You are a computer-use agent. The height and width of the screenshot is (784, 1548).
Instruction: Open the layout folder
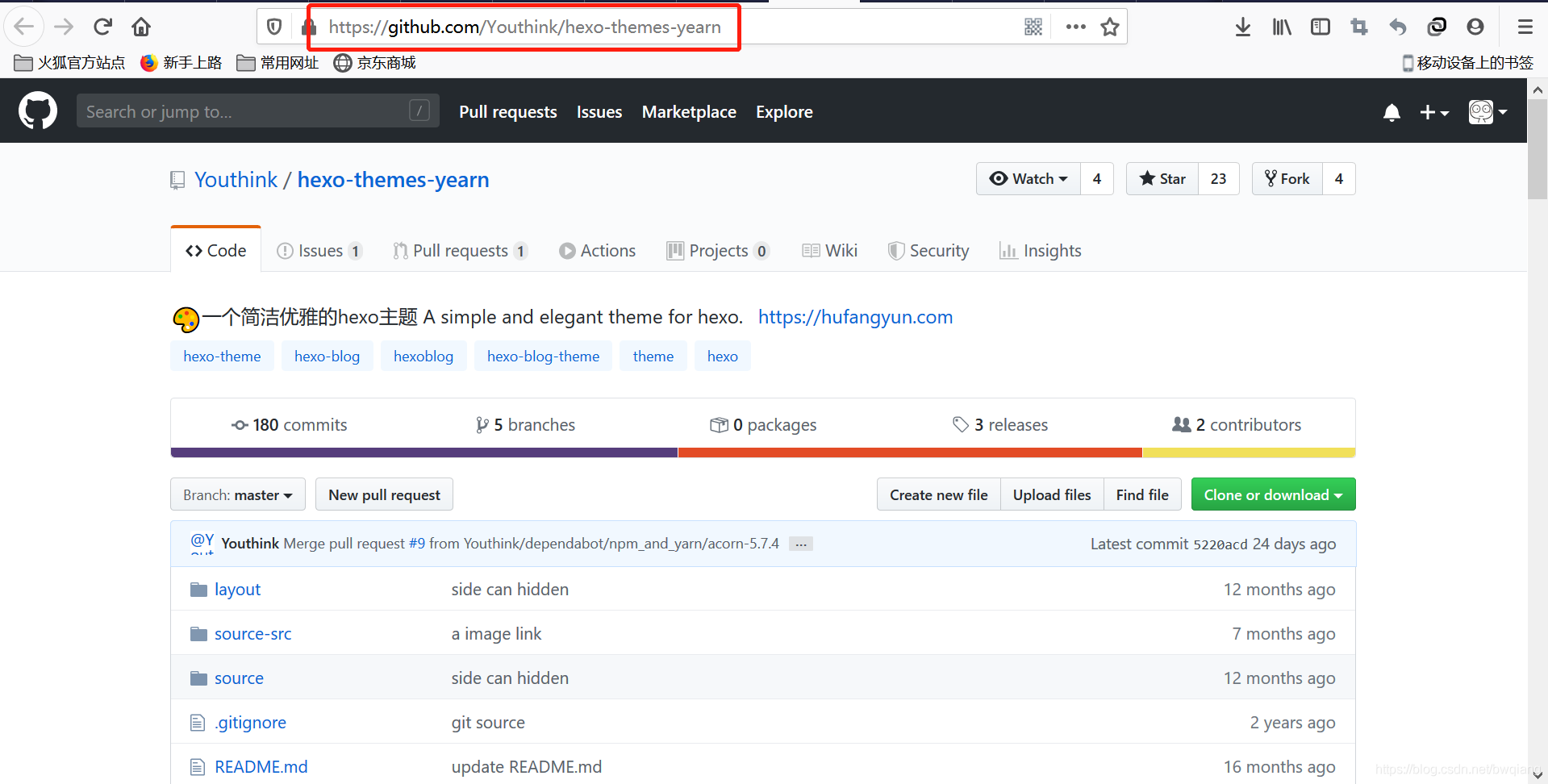237,590
